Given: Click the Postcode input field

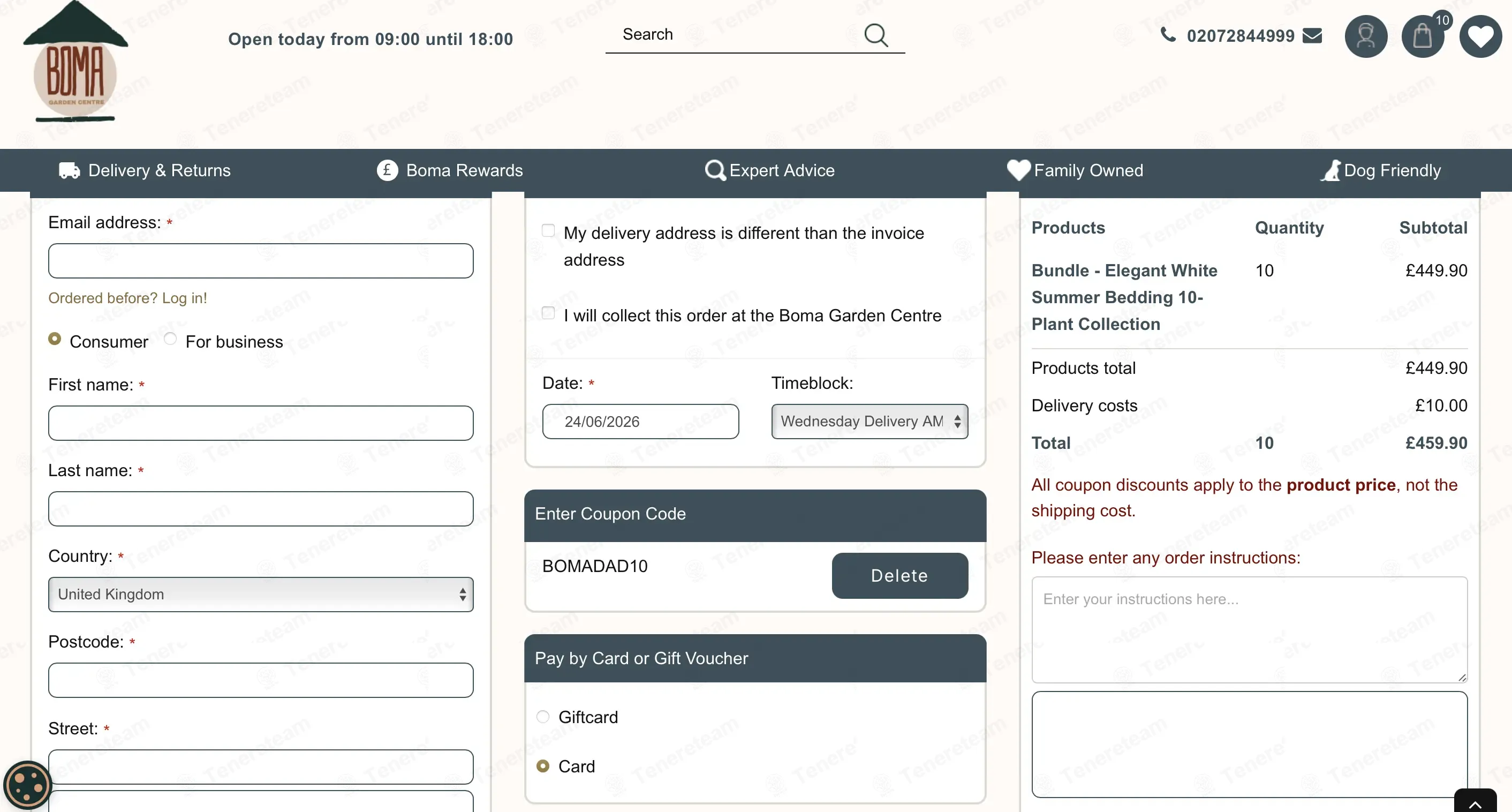Looking at the screenshot, I should [x=261, y=680].
